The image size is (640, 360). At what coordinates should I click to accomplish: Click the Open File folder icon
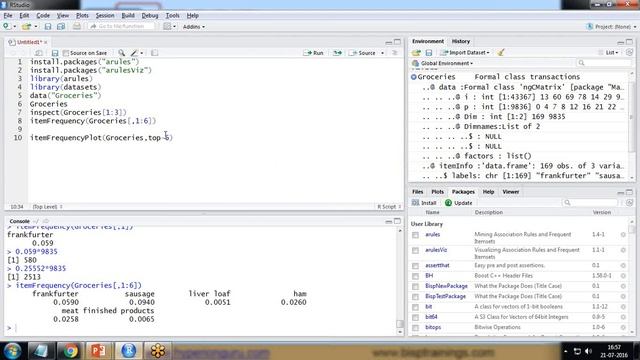pyautogui.click(x=27, y=27)
